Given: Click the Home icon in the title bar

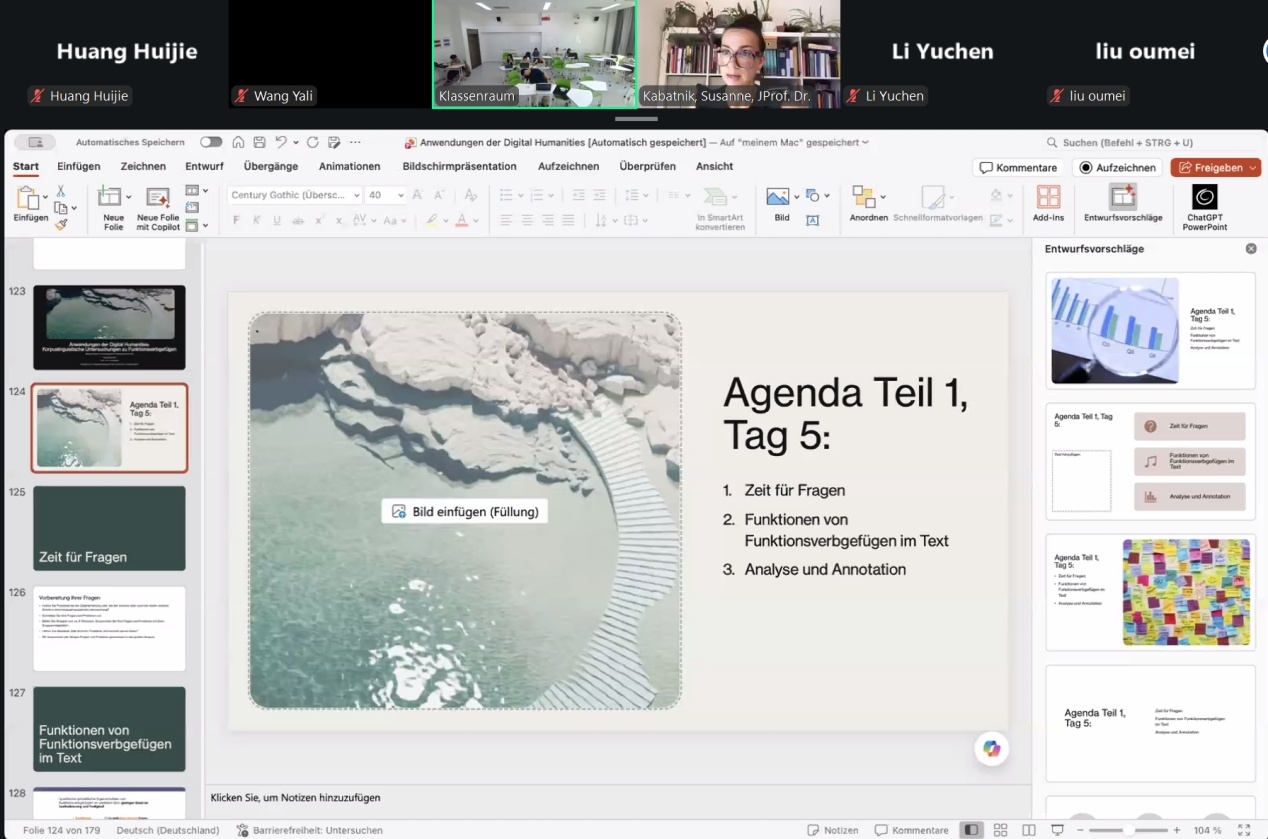Looking at the screenshot, I should coord(238,142).
